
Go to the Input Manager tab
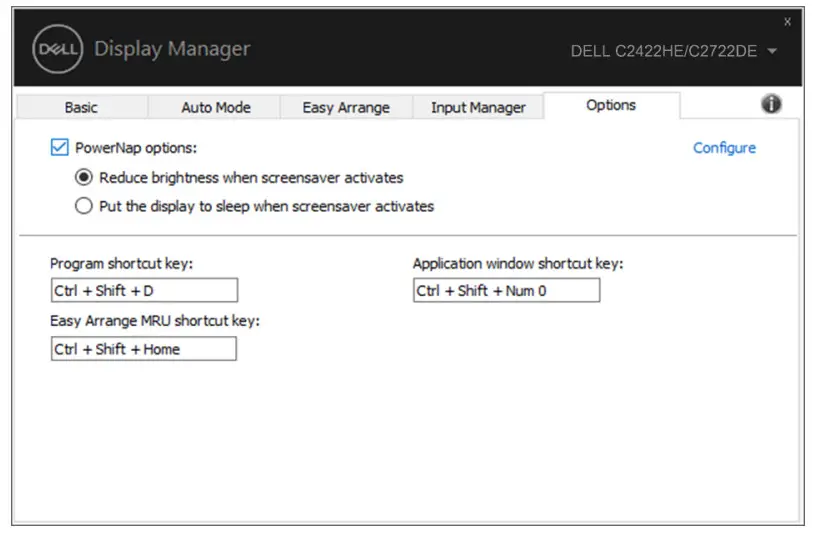(x=478, y=107)
